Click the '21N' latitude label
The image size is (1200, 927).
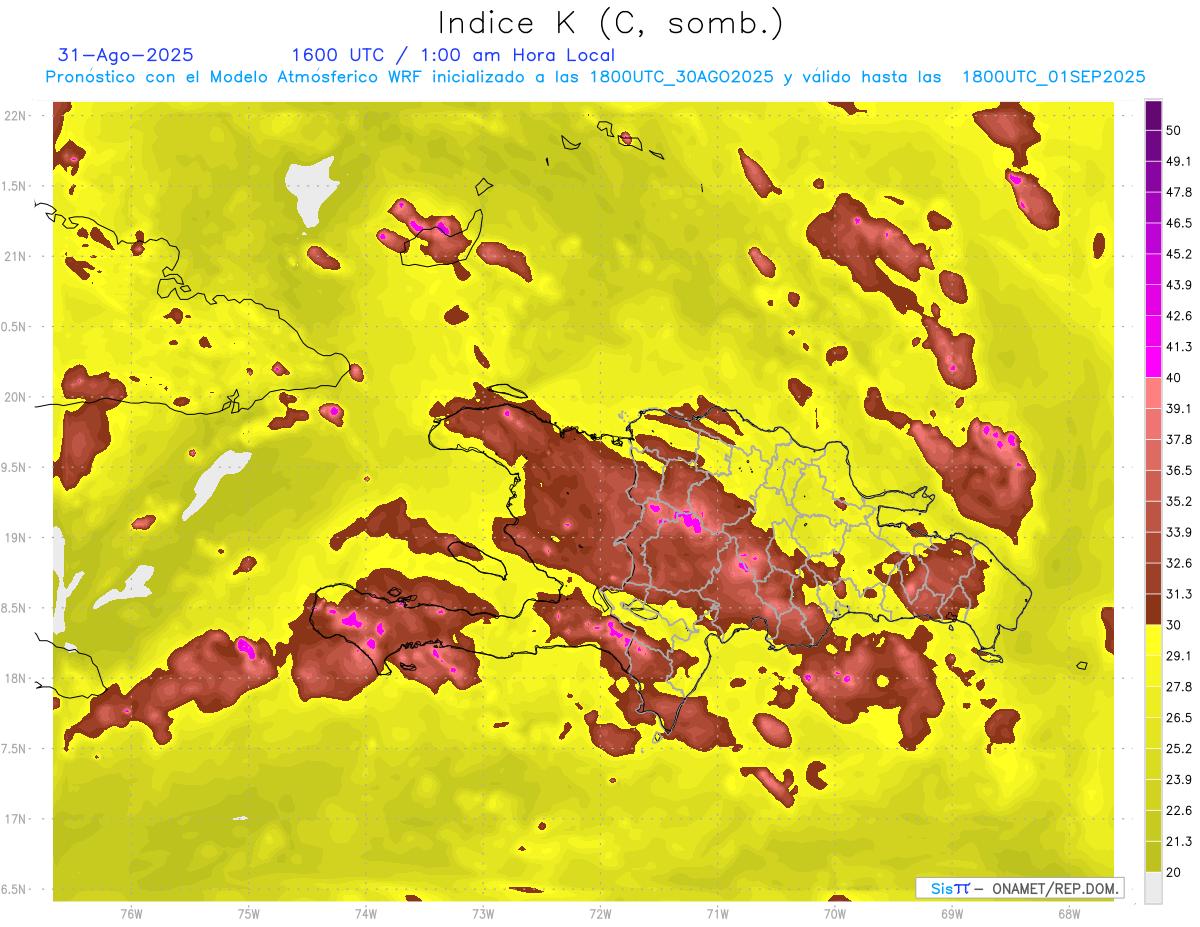16,257
